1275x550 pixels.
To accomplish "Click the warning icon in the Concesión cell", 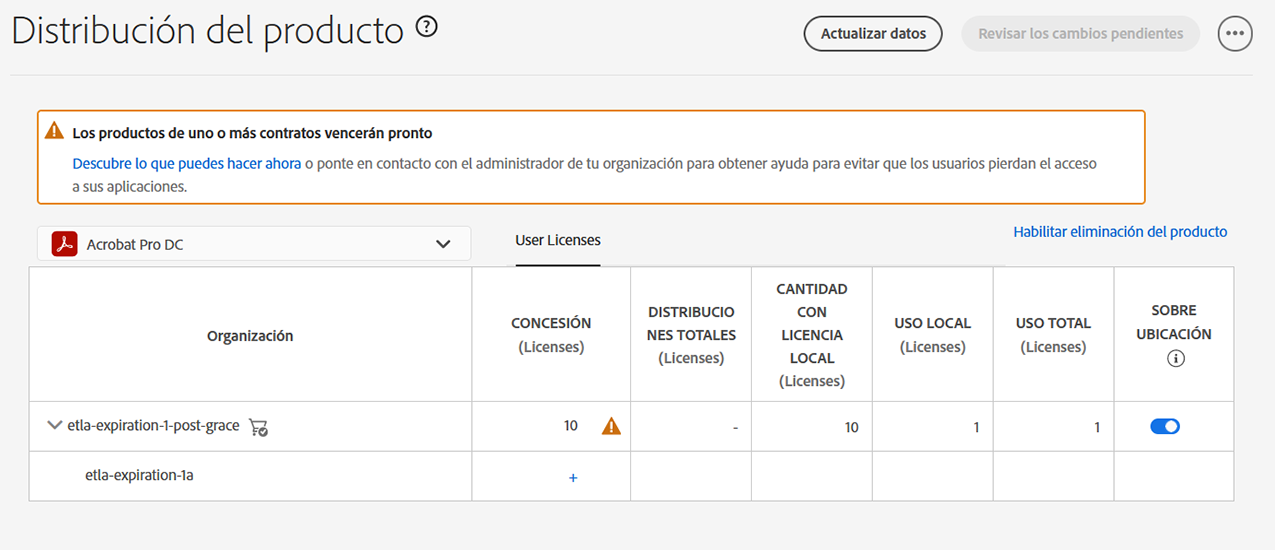I will coord(611,427).
